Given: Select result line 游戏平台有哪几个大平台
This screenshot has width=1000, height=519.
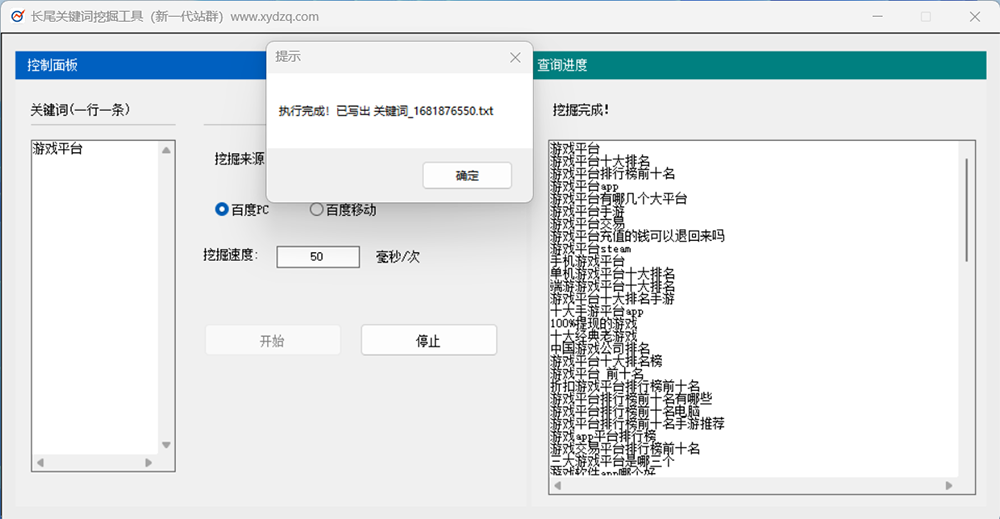Looking at the screenshot, I should [x=619, y=198].
